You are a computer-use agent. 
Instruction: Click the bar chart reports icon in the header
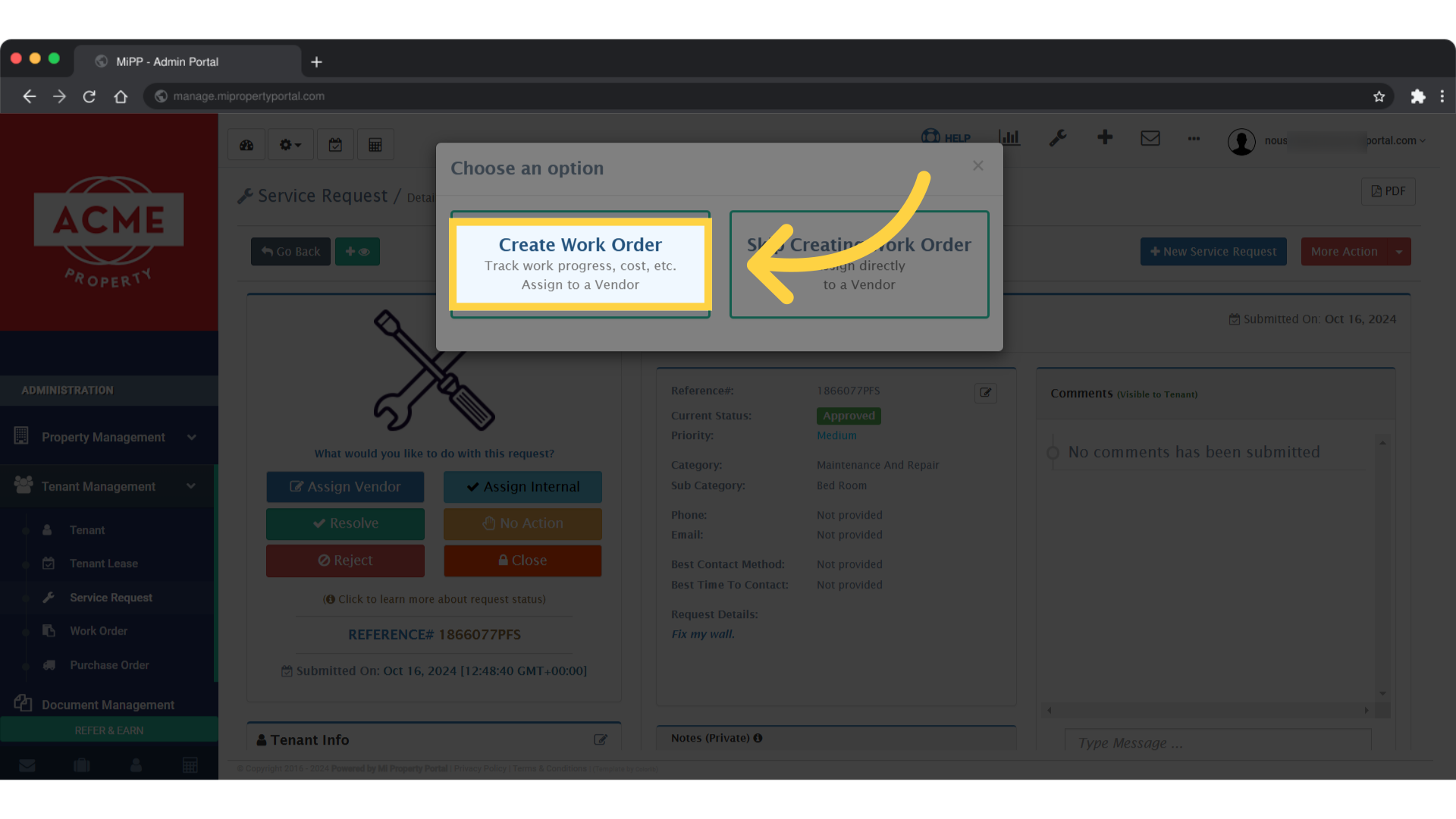coord(1009,138)
